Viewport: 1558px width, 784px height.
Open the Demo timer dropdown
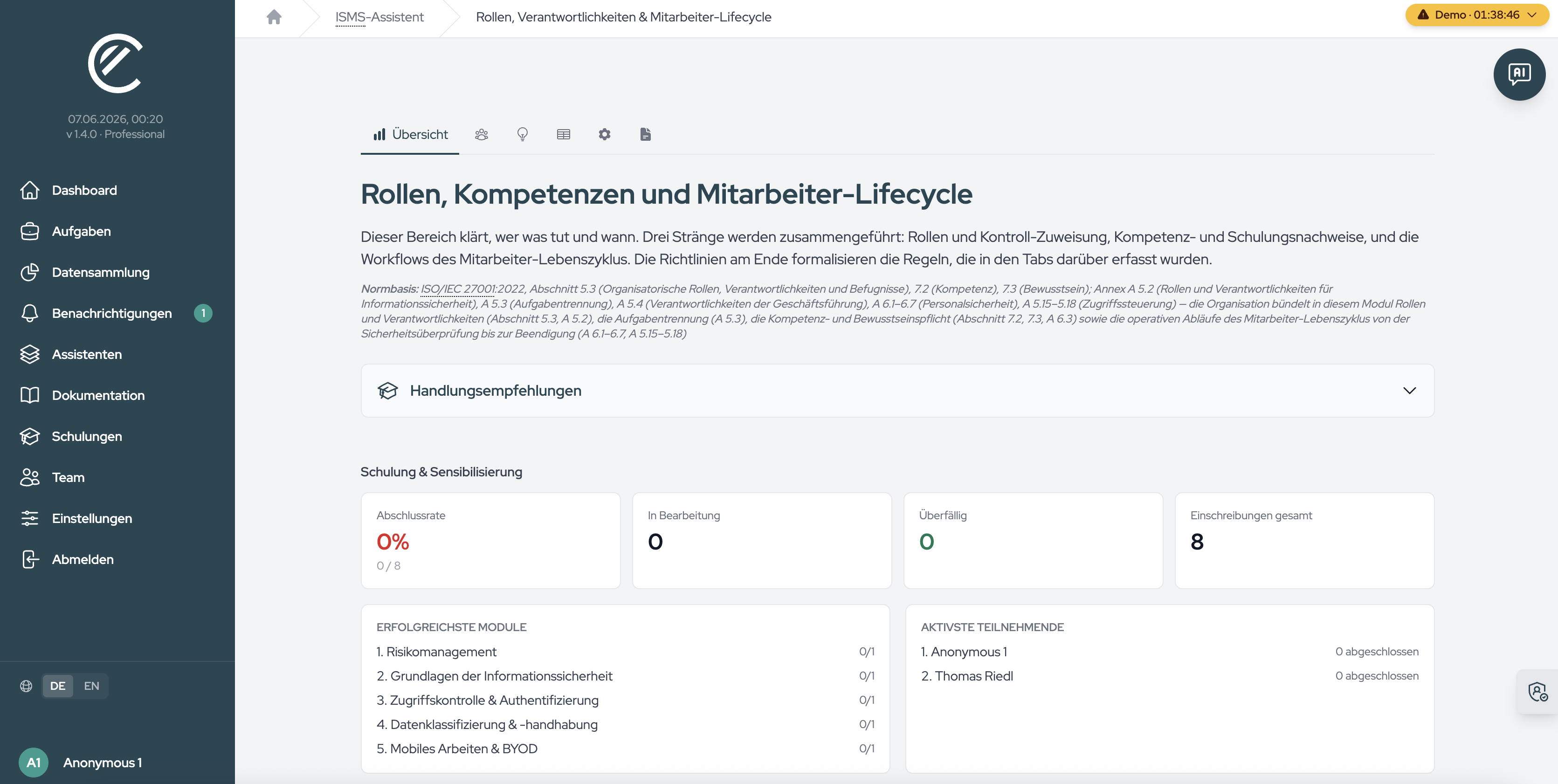coord(1477,14)
